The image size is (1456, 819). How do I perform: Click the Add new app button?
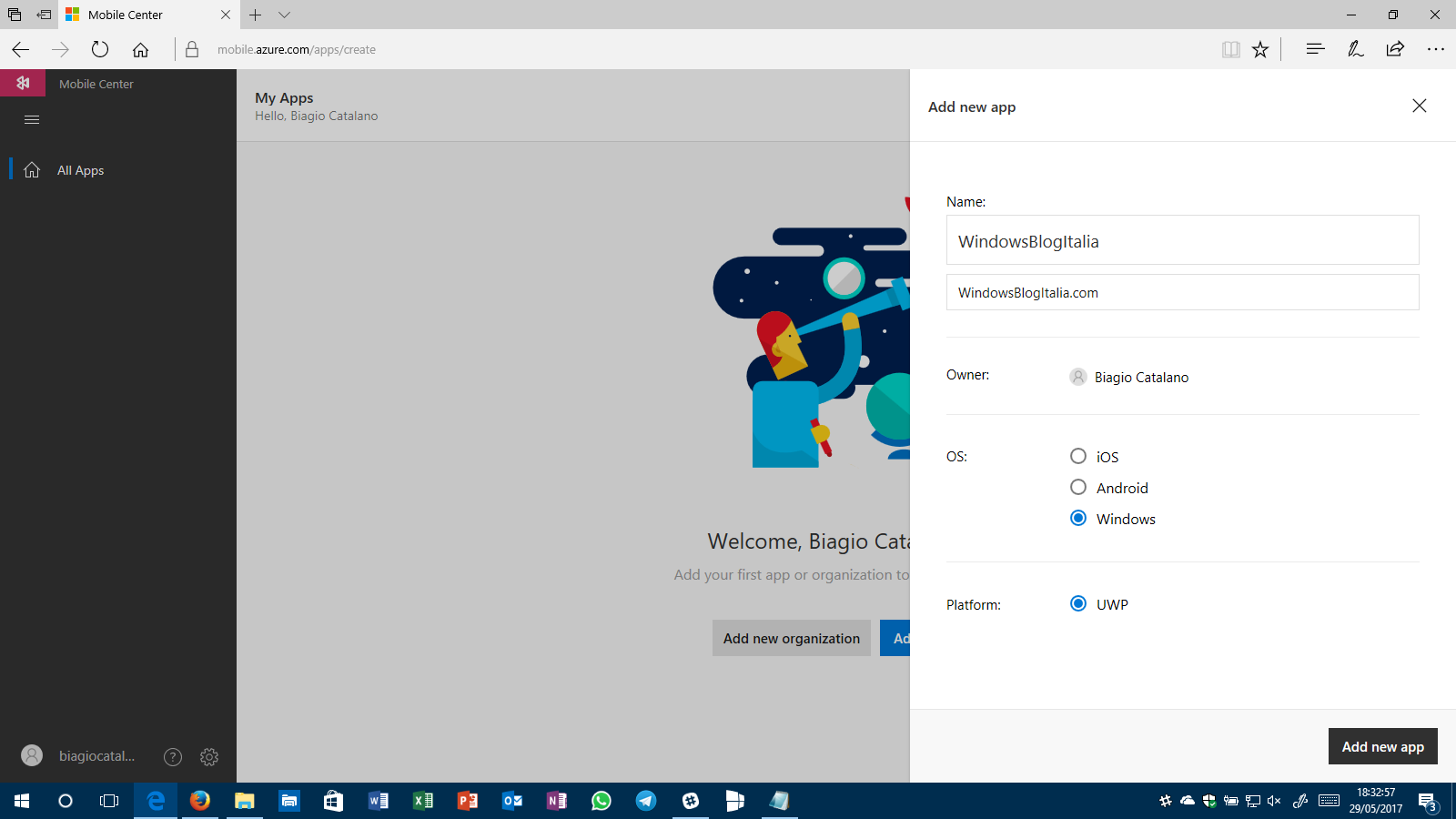click(x=1382, y=746)
